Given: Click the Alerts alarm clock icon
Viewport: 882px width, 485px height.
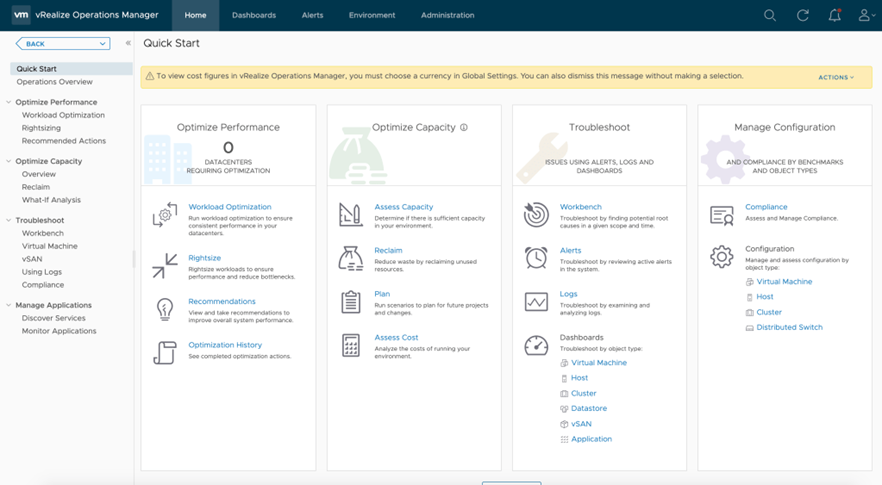Looking at the screenshot, I should (536, 258).
